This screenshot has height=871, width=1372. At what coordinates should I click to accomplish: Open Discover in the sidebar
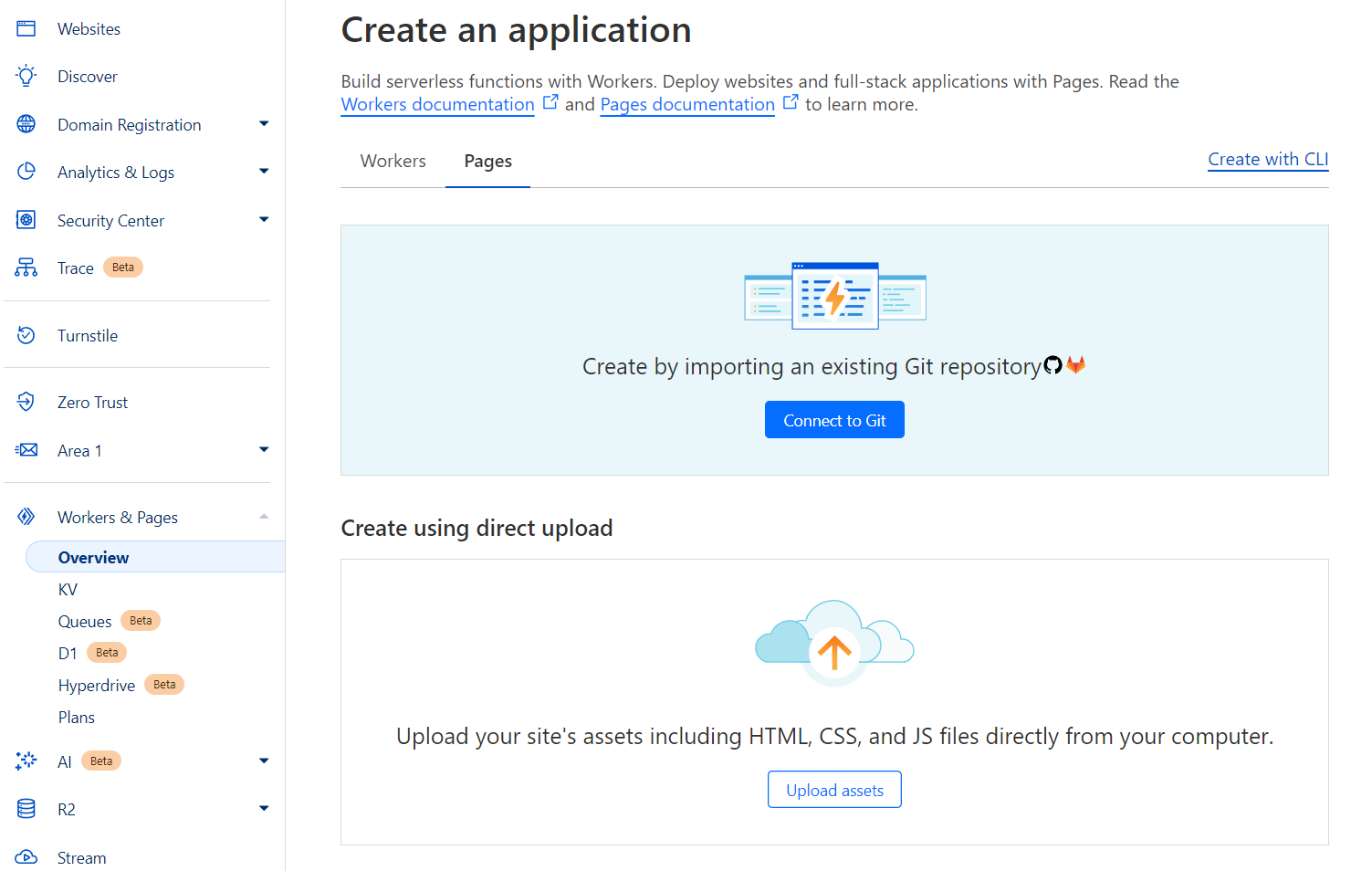point(88,77)
